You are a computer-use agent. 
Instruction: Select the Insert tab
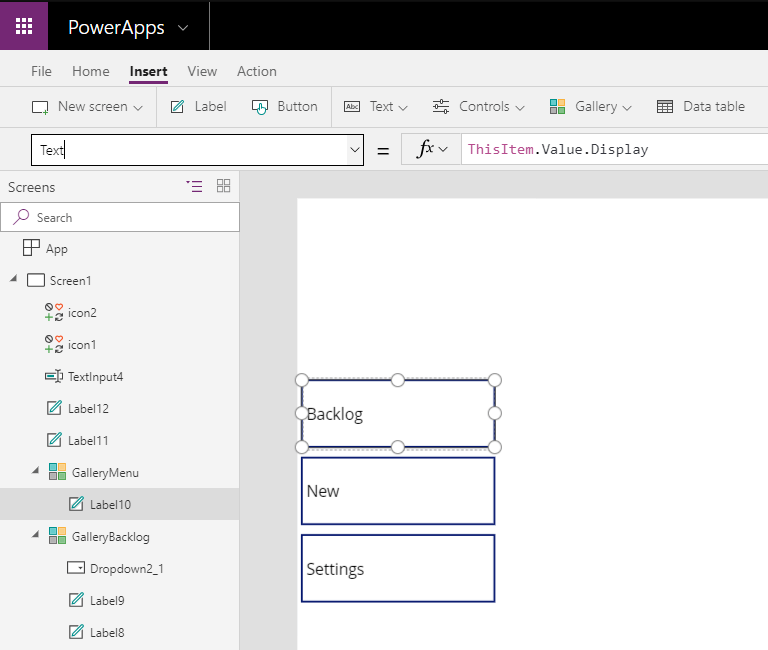coord(148,72)
